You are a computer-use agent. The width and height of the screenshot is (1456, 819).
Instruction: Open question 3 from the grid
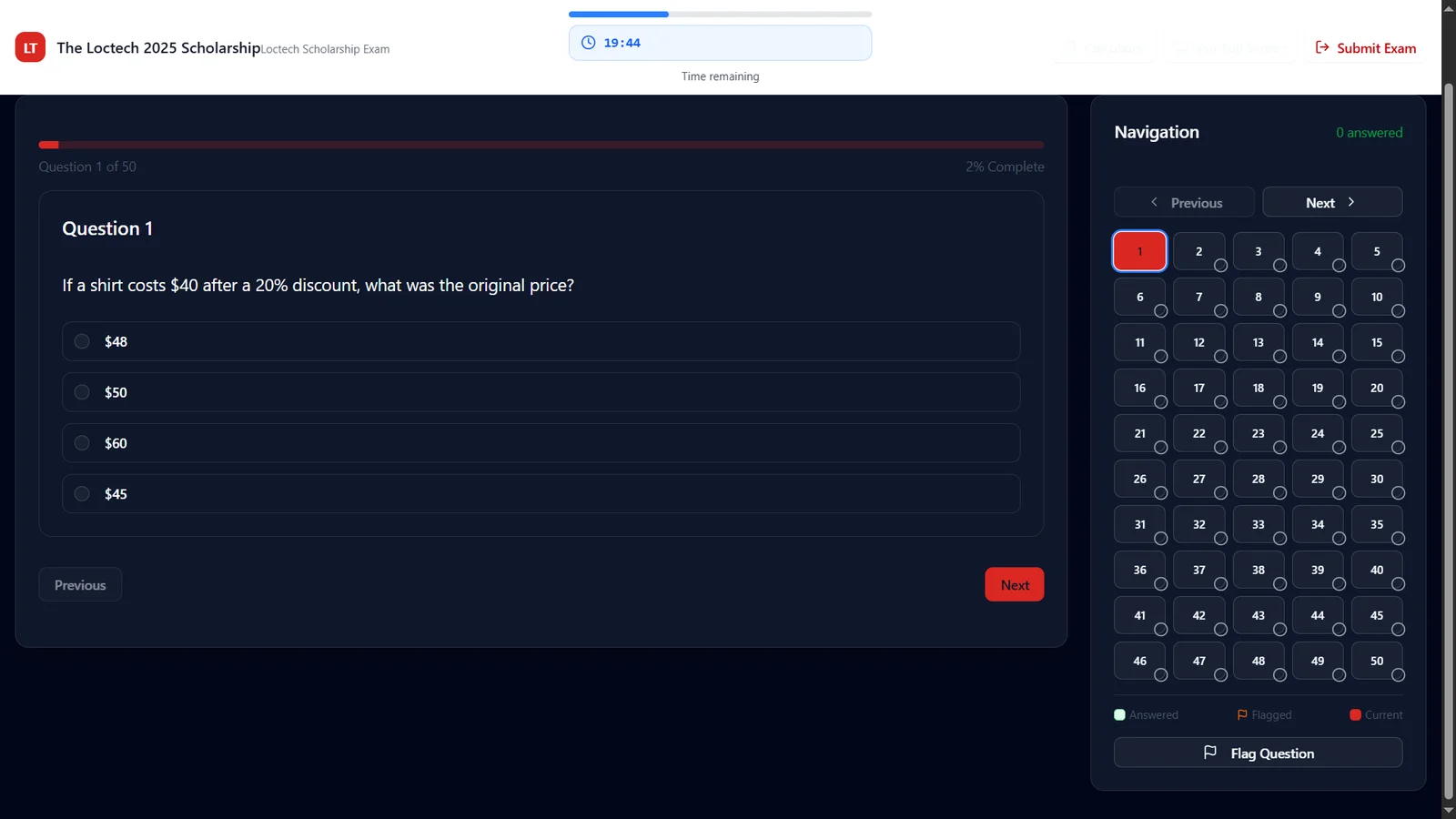[1259, 251]
